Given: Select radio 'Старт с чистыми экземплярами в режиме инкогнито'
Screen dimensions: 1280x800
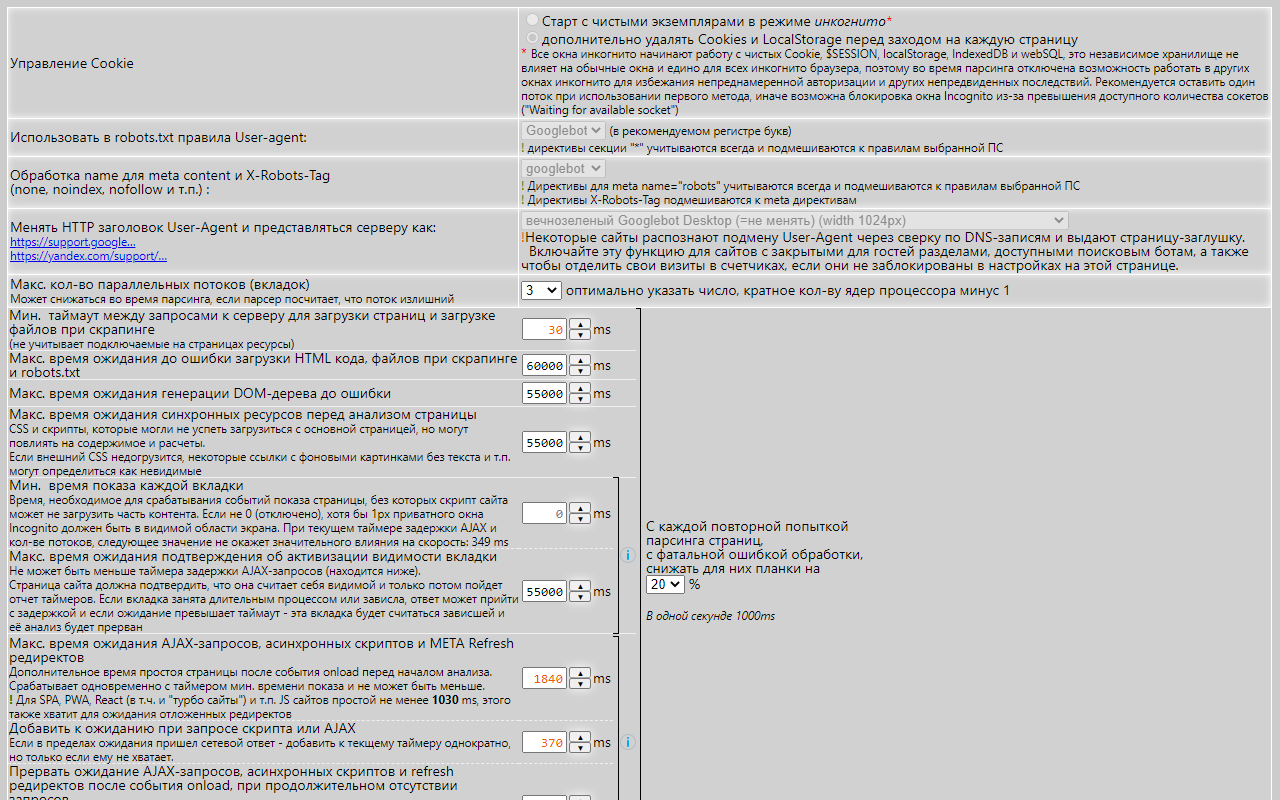Looking at the screenshot, I should coord(532,20).
